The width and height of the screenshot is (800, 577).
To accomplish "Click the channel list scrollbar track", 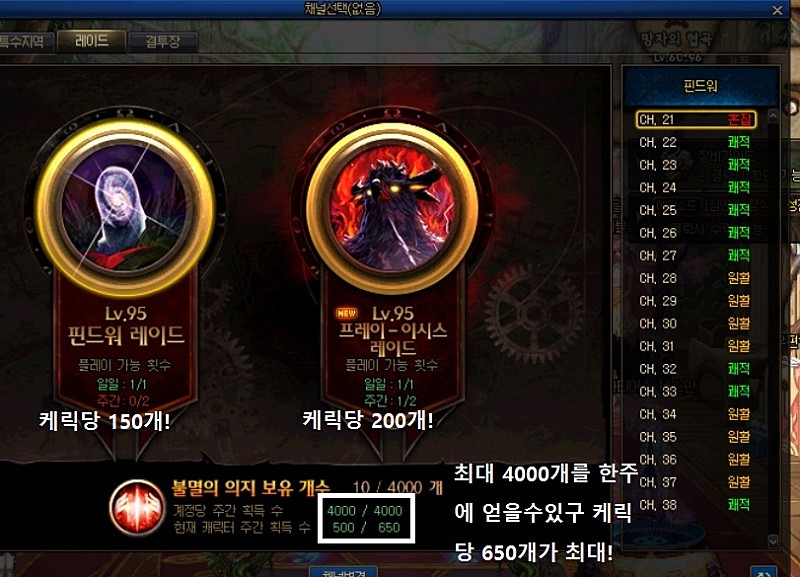I will (773, 328).
